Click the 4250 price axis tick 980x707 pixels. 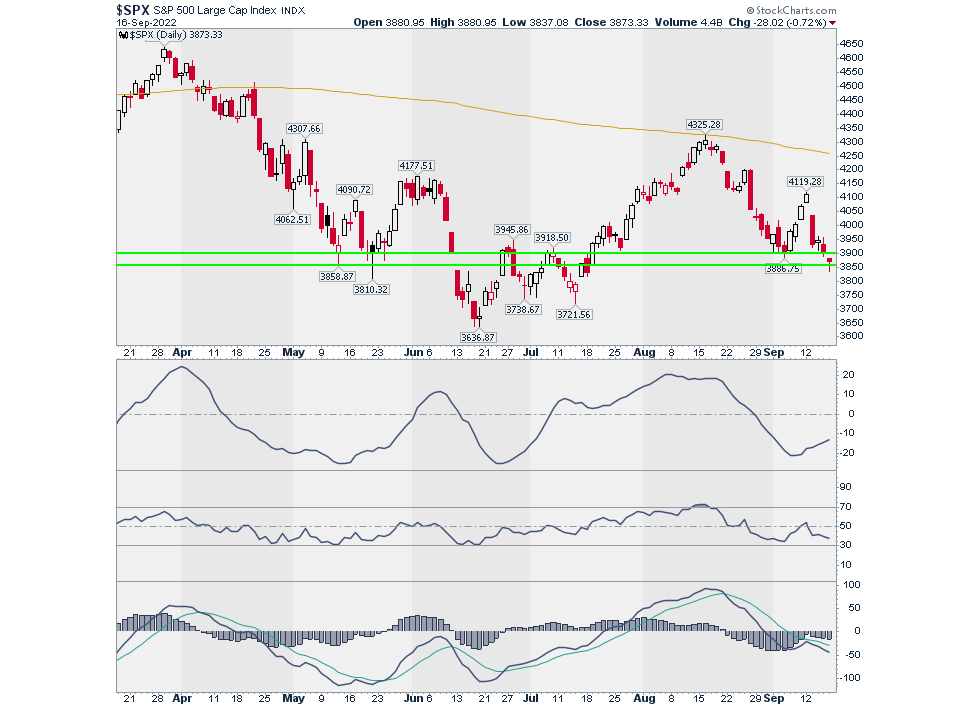click(x=852, y=156)
